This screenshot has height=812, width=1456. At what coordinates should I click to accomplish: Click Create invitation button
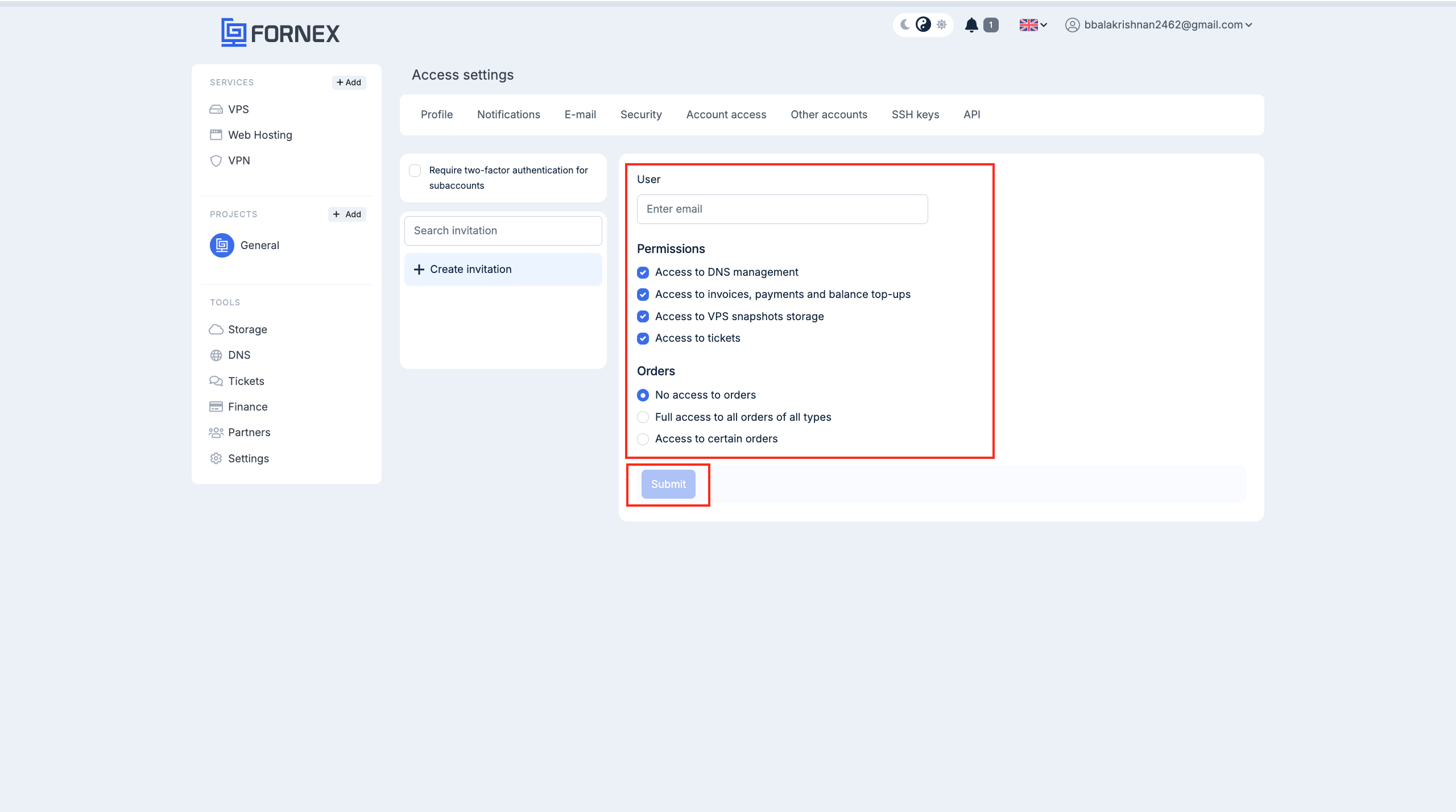[x=503, y=269]
